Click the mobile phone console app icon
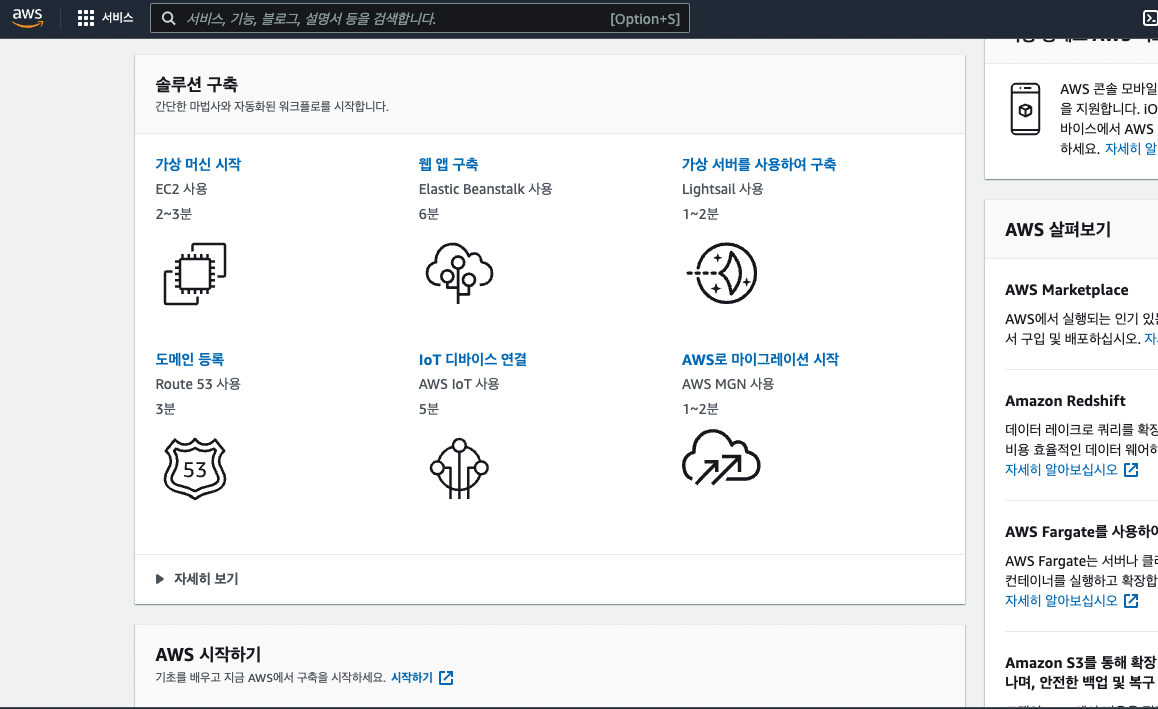Image resolution: width=1158 pixels, height=709 pixels. click(x=1025, y=109)
